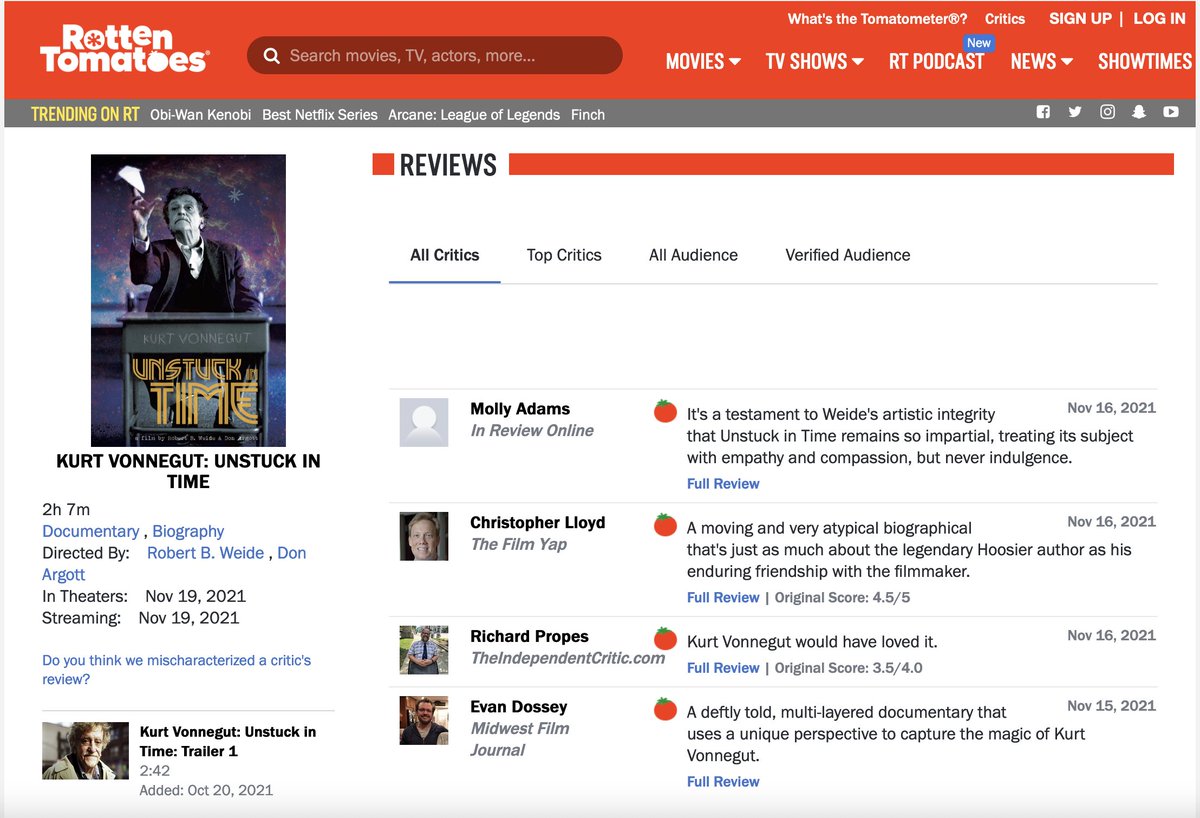This screenshot has width=1200, height=818.
Task: Open Molly Adams critic name
Action: click(x=520, y=408)
